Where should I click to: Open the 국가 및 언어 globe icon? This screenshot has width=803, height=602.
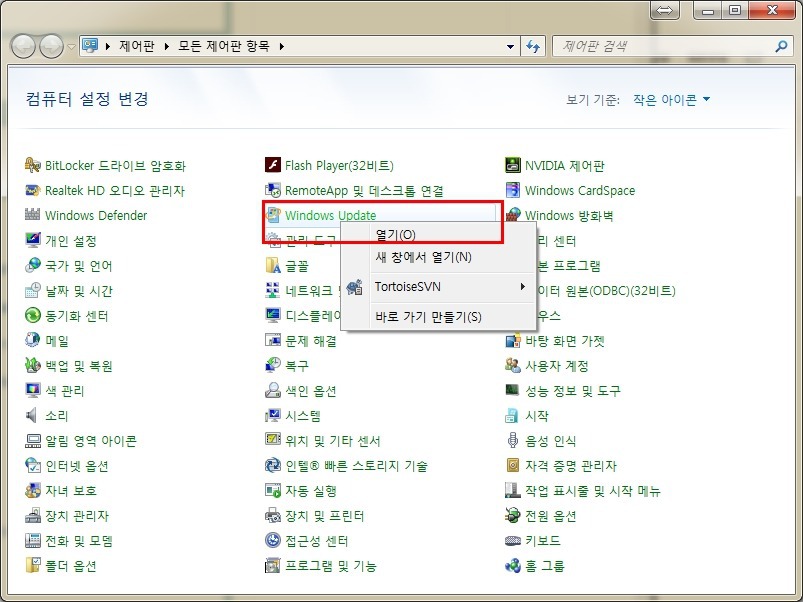[x=33, y=265]
